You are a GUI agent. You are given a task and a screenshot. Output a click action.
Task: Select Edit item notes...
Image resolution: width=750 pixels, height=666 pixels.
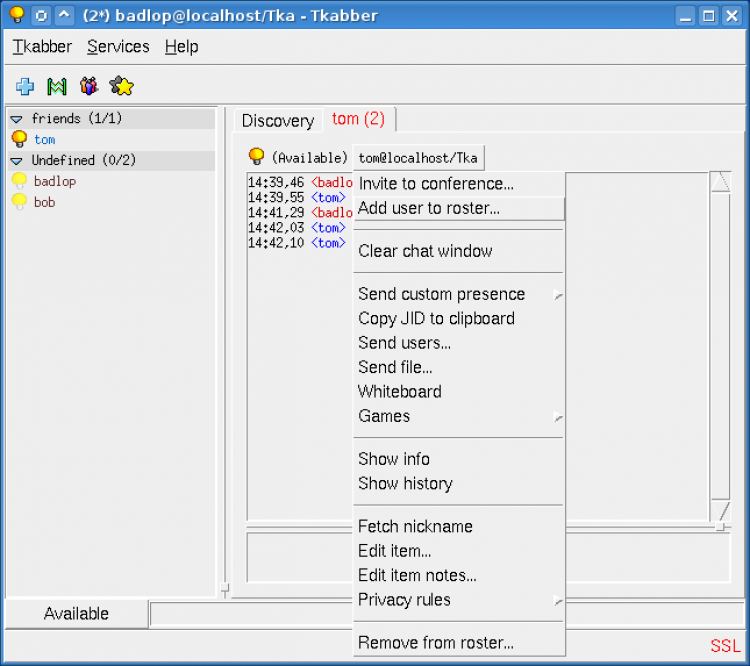459,576
